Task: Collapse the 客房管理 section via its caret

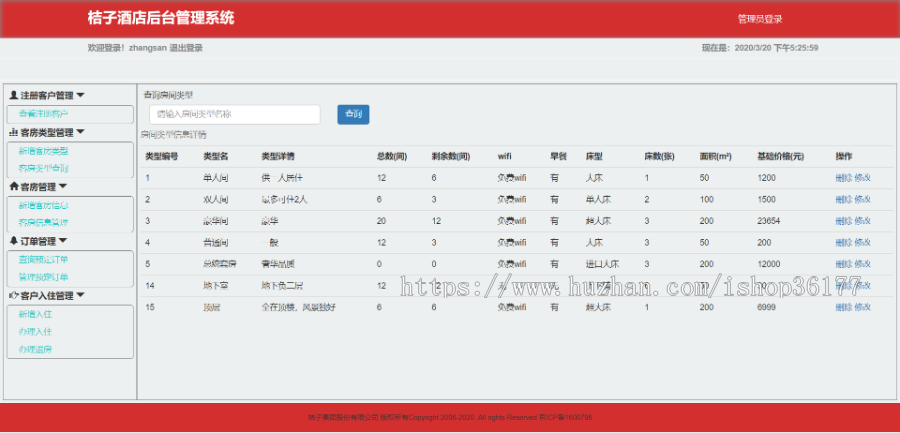Action: (63, 186)
